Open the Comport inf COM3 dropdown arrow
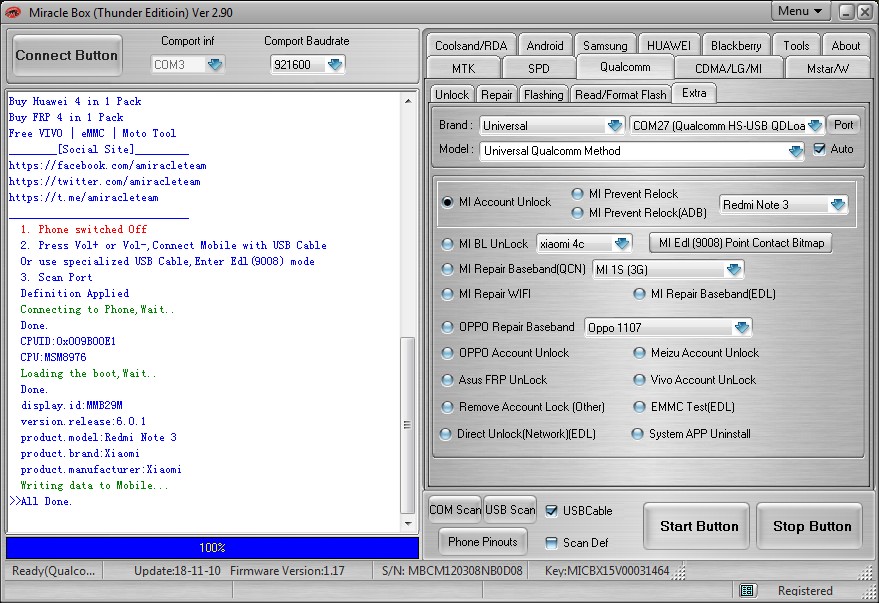879x603 pixels. 215,65
